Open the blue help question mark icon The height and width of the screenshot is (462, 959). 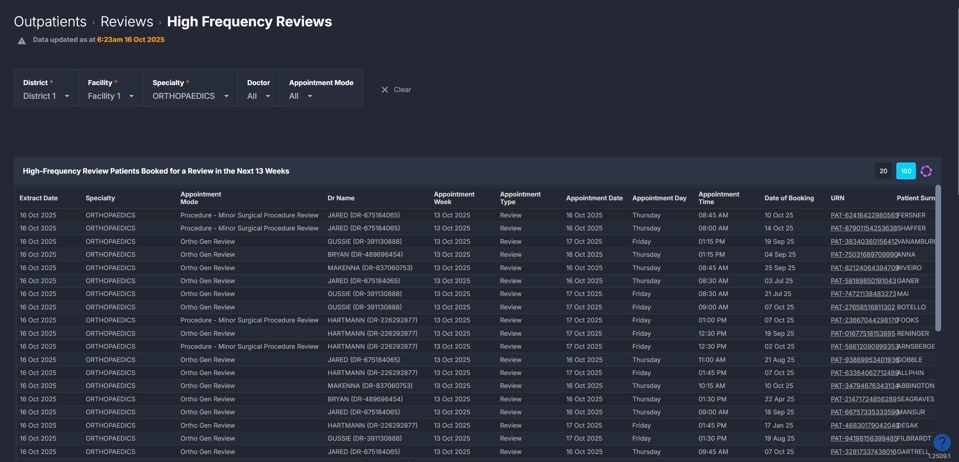(942, 442)
